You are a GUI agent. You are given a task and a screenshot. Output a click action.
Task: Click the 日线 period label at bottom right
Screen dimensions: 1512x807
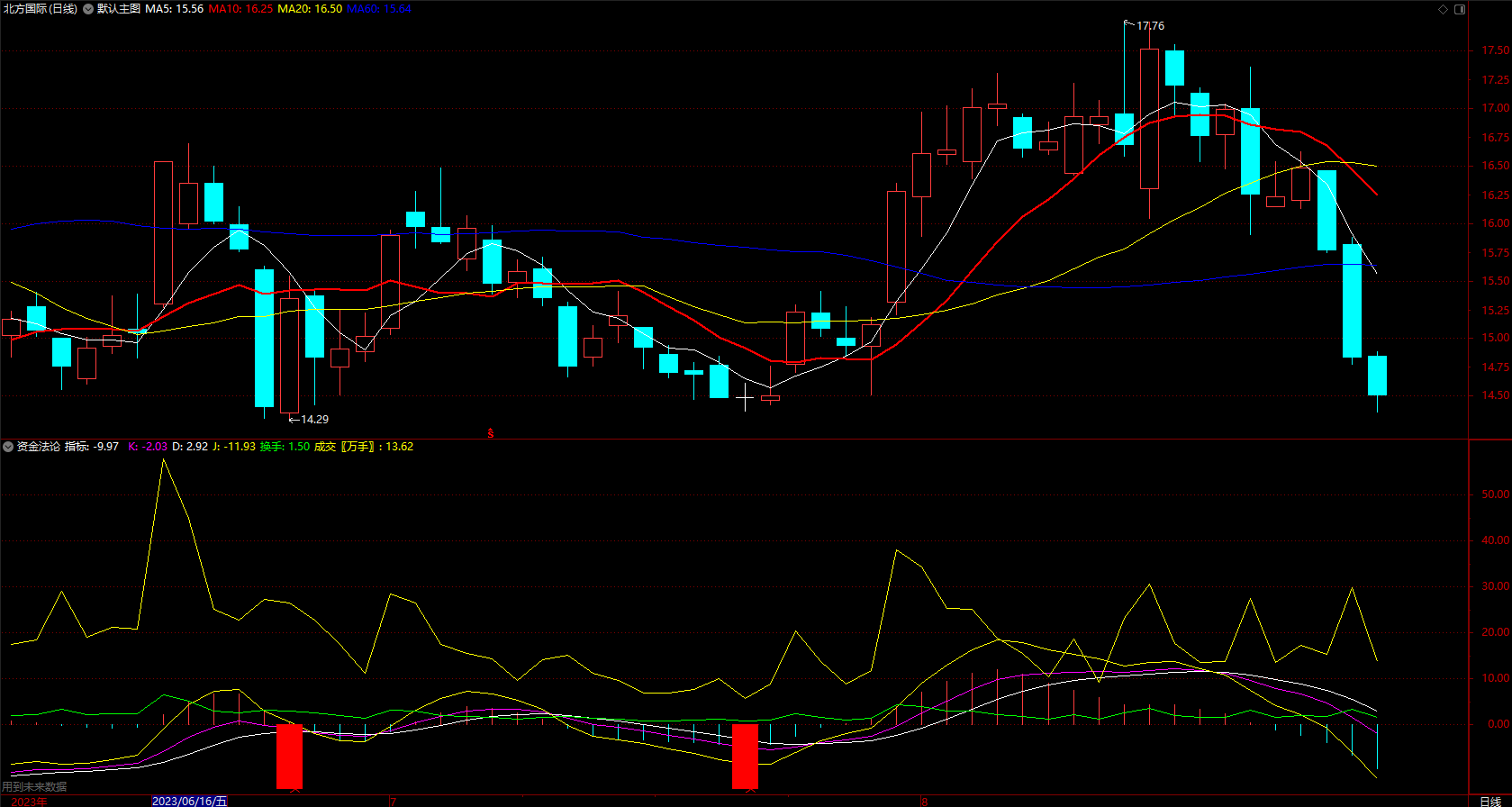tap(1490, 802)
